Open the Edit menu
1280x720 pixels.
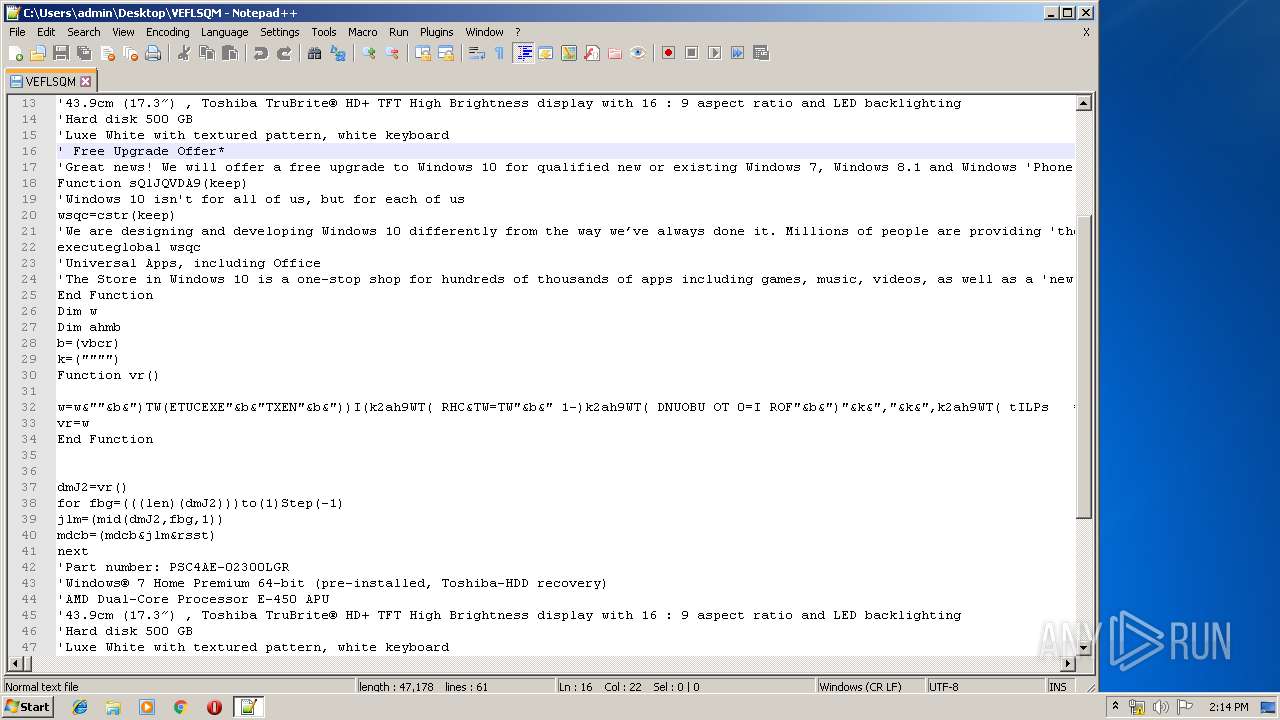(x=46, y=32)
